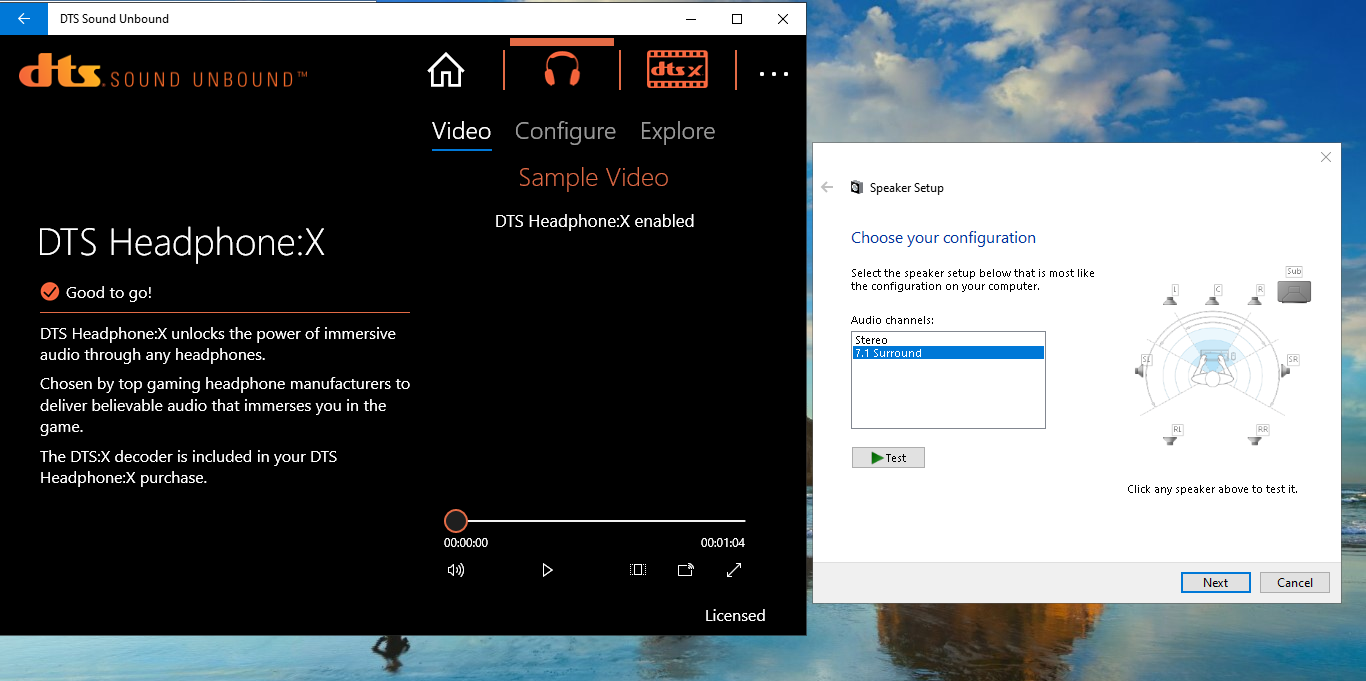Viewport: 1366px width, 681px height.
Task: Enter full screen video mode
Action: click(x=734, y=570)
